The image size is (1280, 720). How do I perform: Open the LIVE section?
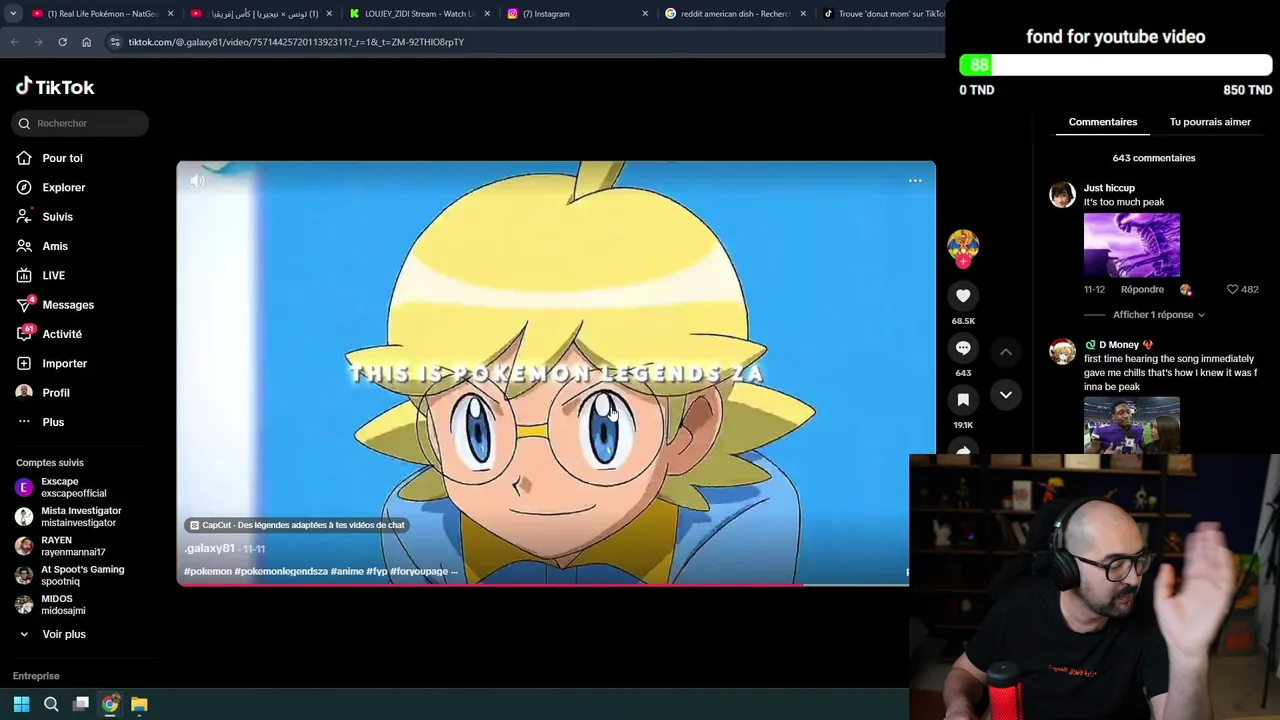[x=53, y=275]
